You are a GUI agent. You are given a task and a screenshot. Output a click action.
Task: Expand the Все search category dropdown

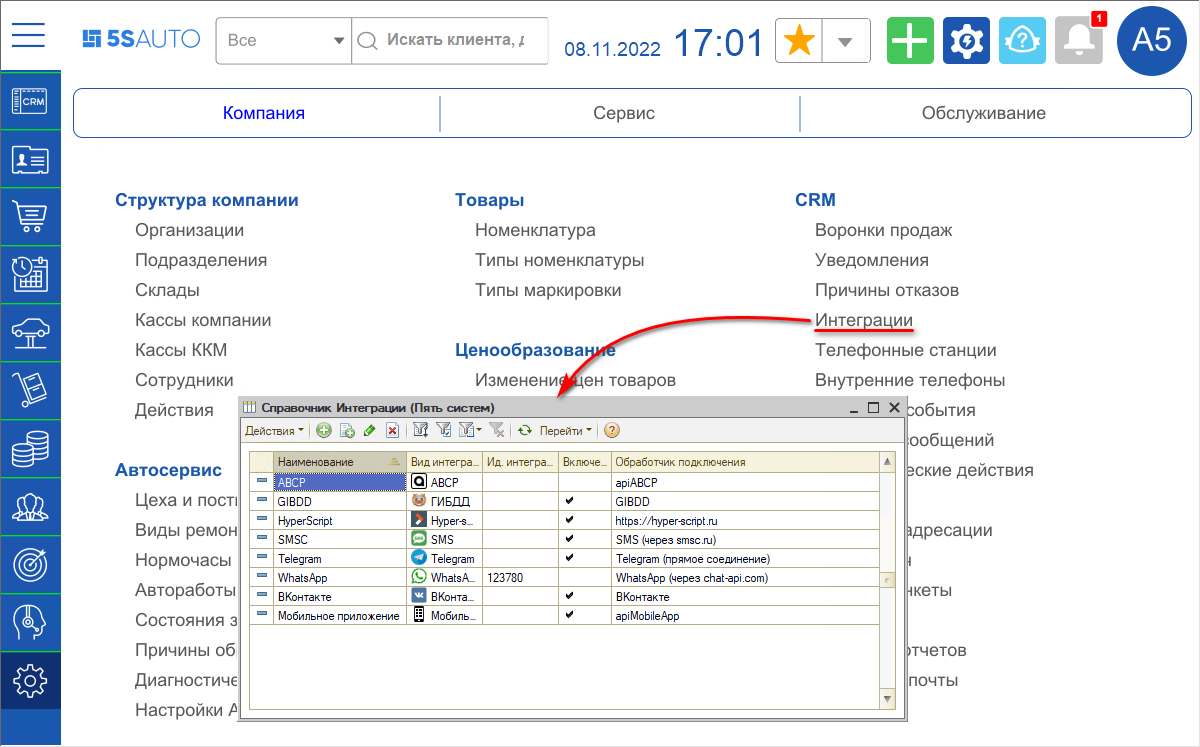coord(337,41)
